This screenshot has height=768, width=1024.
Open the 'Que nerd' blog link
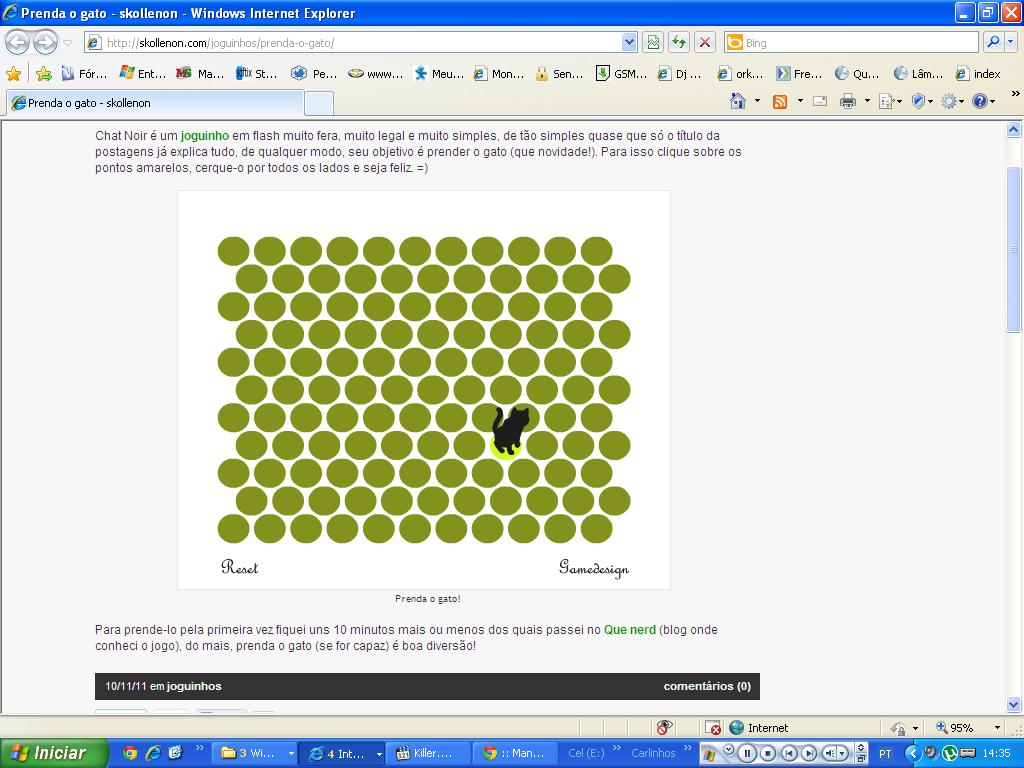pos(630,630)
